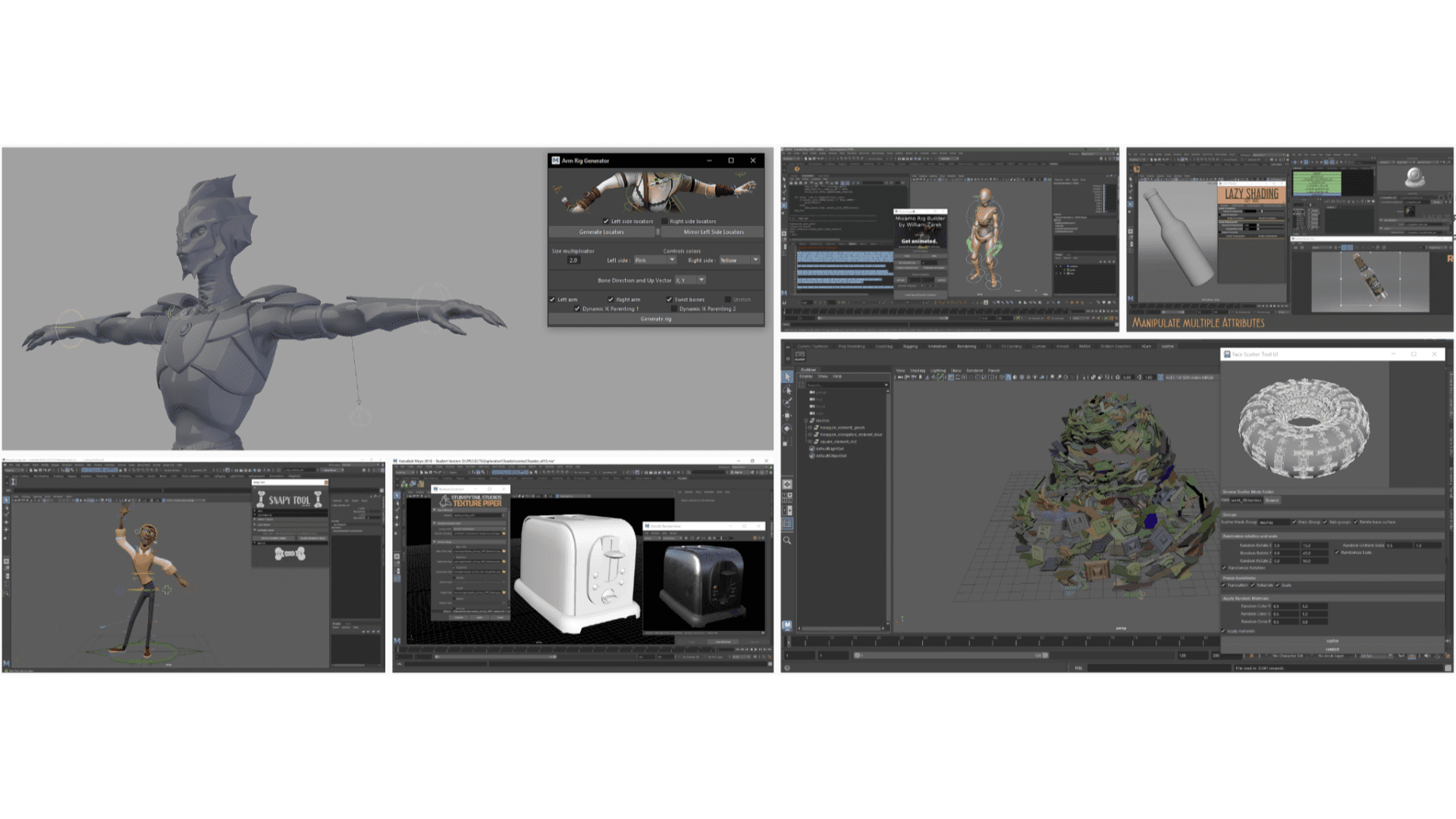This screenshot has height=819, width=1456.
Task: Switch to the Rigging shelf tab
Action: point(911,347)
